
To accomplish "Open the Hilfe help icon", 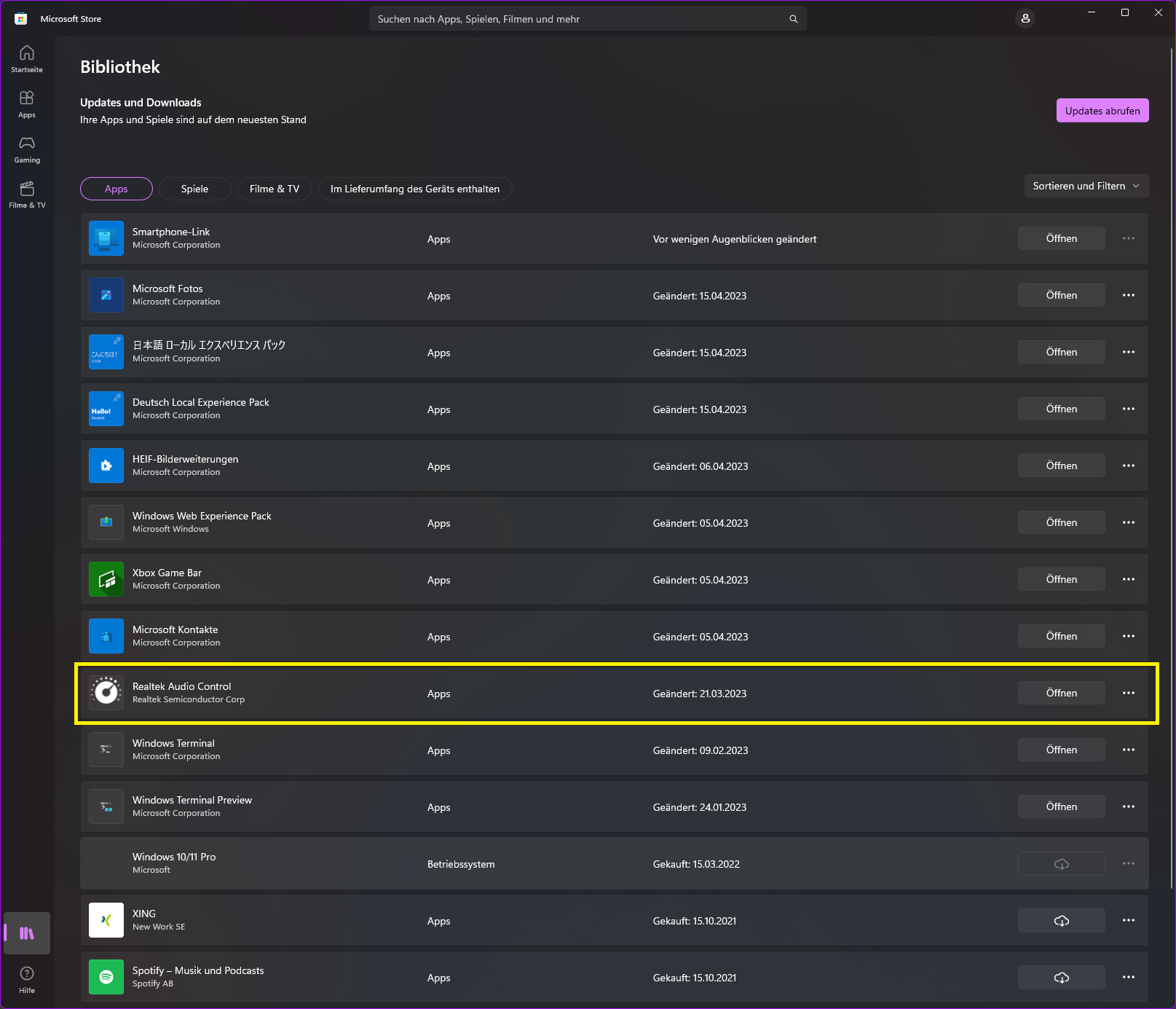I will pyautogui.click(x=27, y=978).
